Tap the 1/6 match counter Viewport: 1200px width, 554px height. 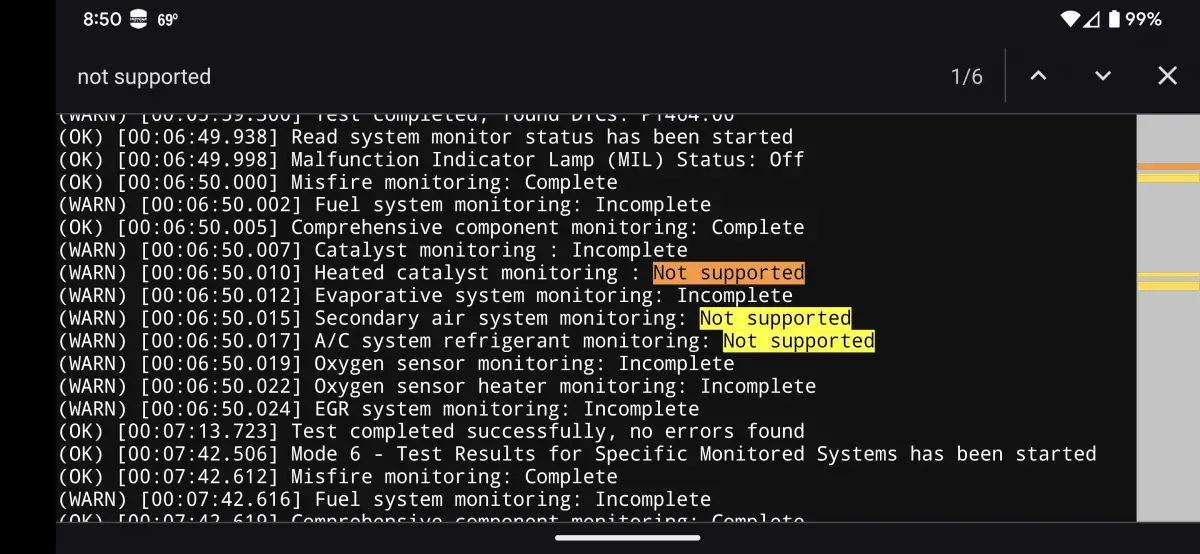click(x=966, y=77)
